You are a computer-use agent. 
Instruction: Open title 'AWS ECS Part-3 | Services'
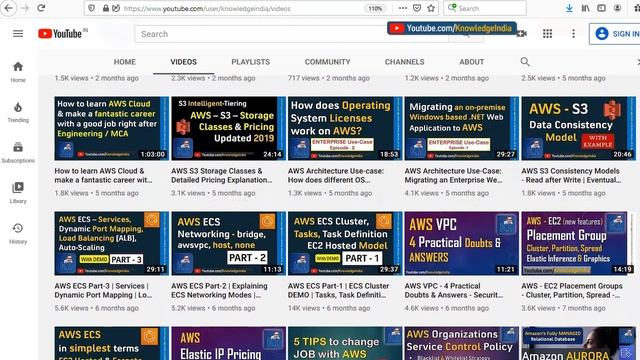pyautogui.click(x=103, y=291)
